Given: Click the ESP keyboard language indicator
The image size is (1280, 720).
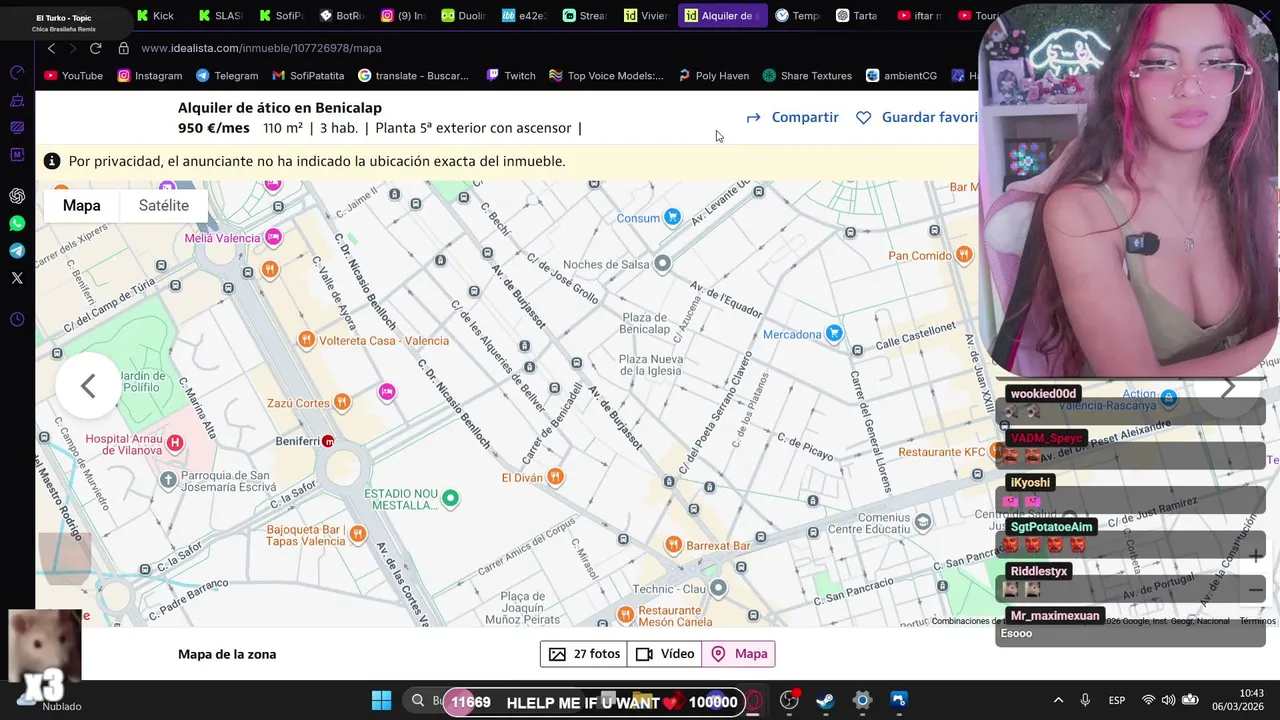Looking at the screenshot, I should click(1117, 701).
